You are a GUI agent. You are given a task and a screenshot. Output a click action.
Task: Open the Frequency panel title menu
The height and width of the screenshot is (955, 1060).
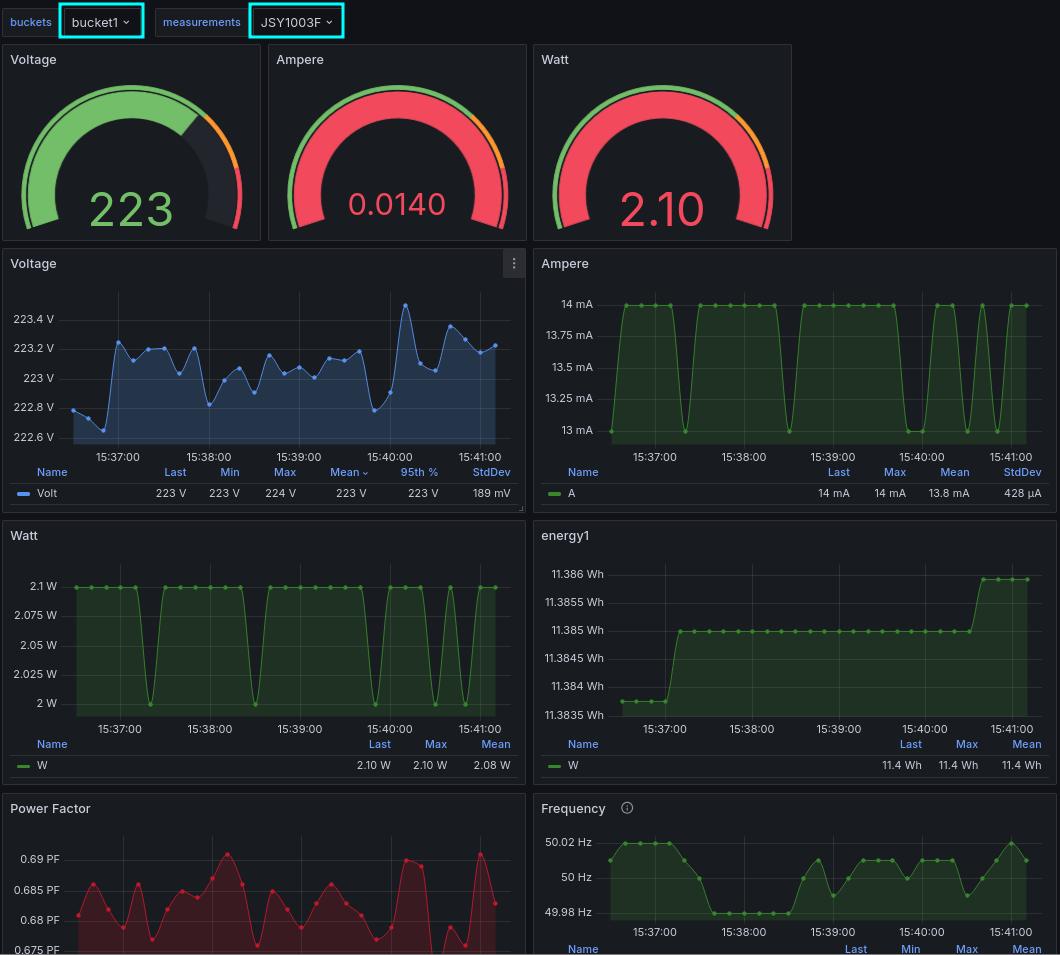click(x=573, y=807)
